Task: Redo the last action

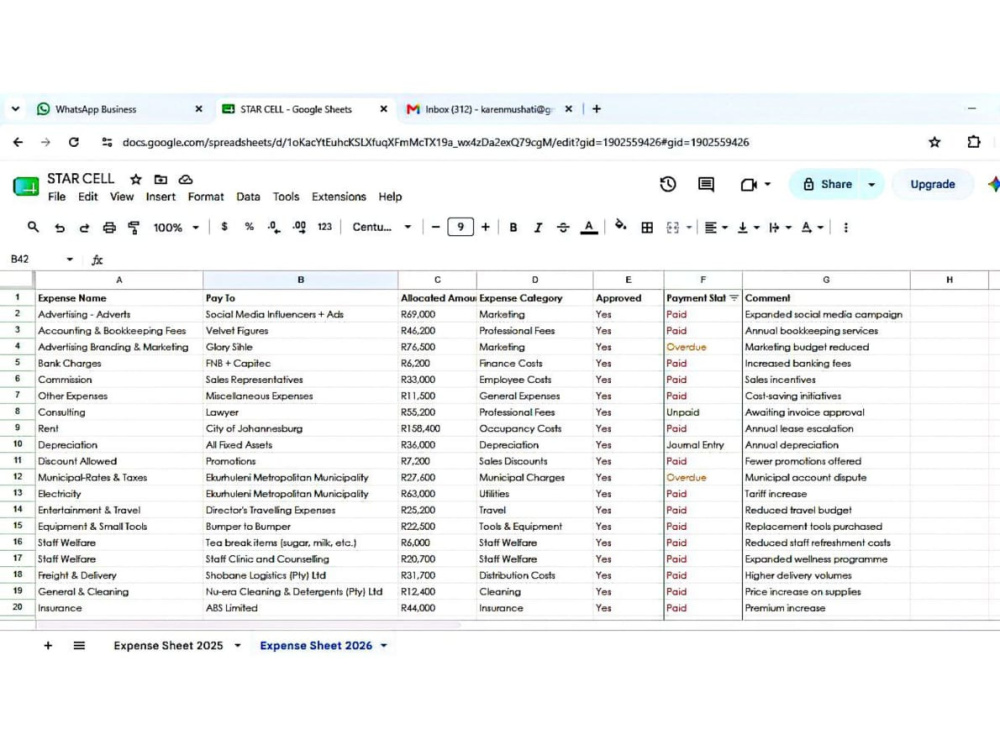Action: 84,228
